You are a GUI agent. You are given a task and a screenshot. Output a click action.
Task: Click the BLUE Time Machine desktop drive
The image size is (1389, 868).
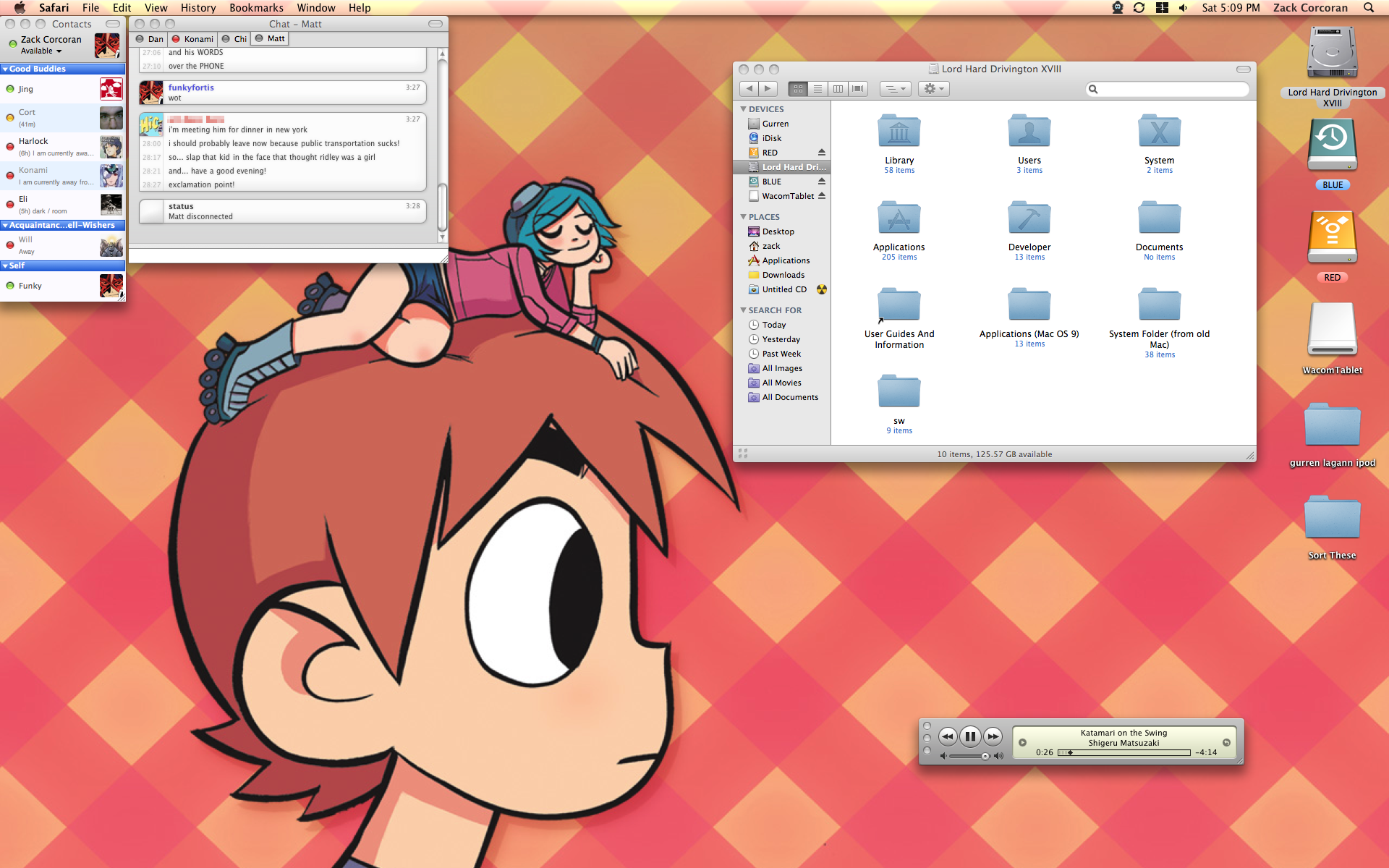1332,145
